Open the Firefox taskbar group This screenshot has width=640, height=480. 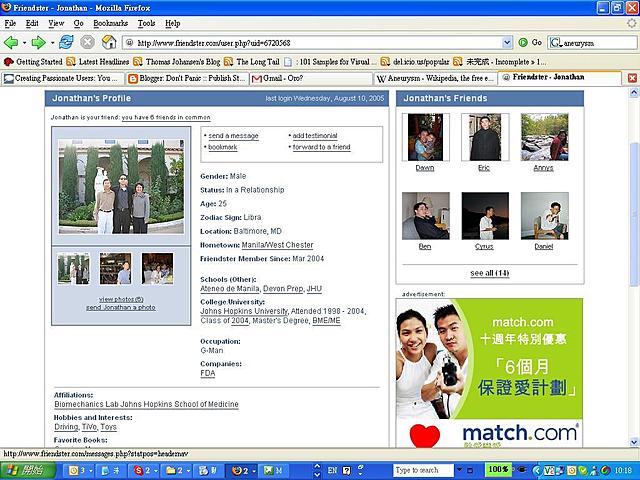(x=242, y=471)
